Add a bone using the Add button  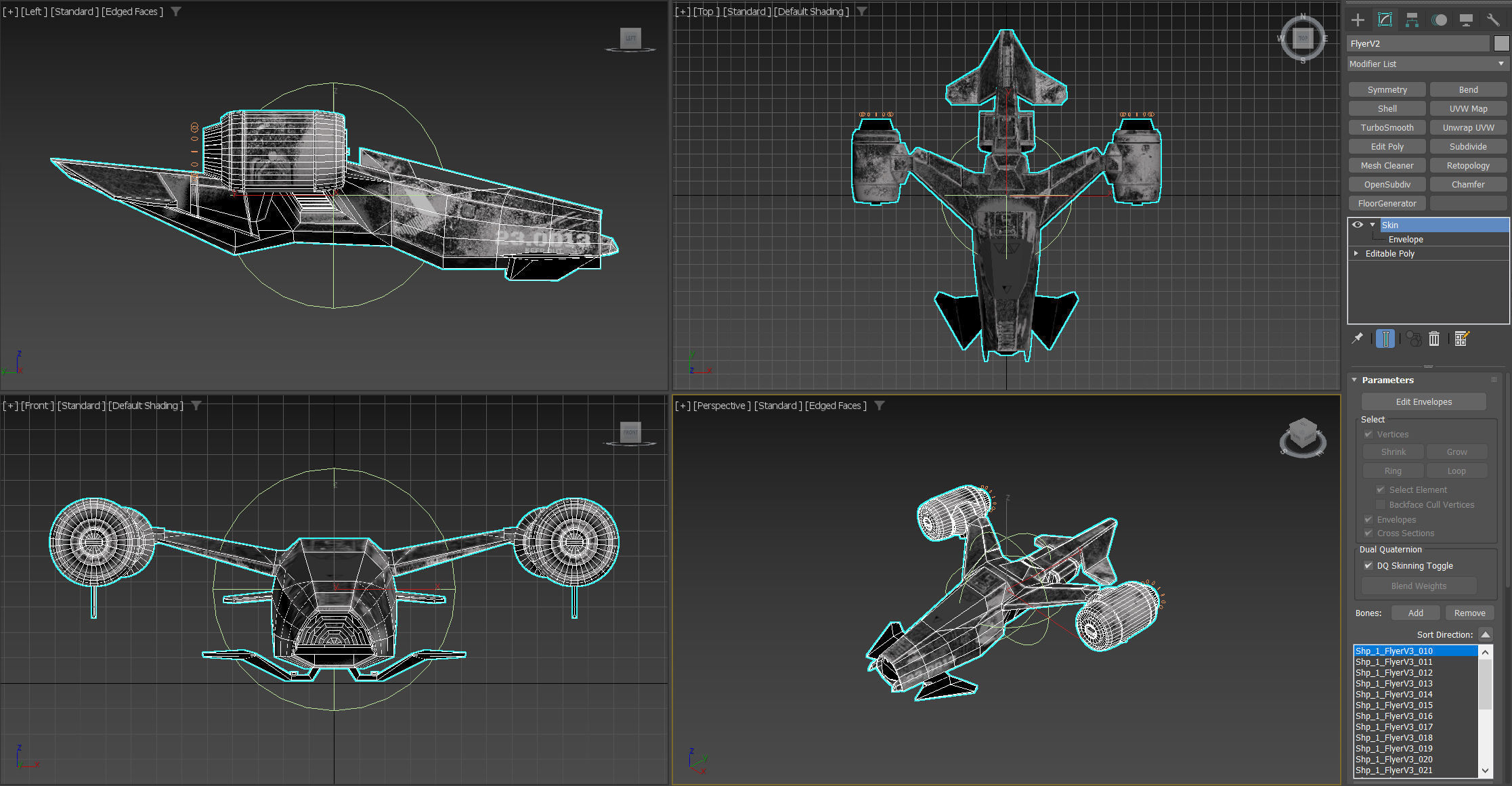coord(1415,612)
